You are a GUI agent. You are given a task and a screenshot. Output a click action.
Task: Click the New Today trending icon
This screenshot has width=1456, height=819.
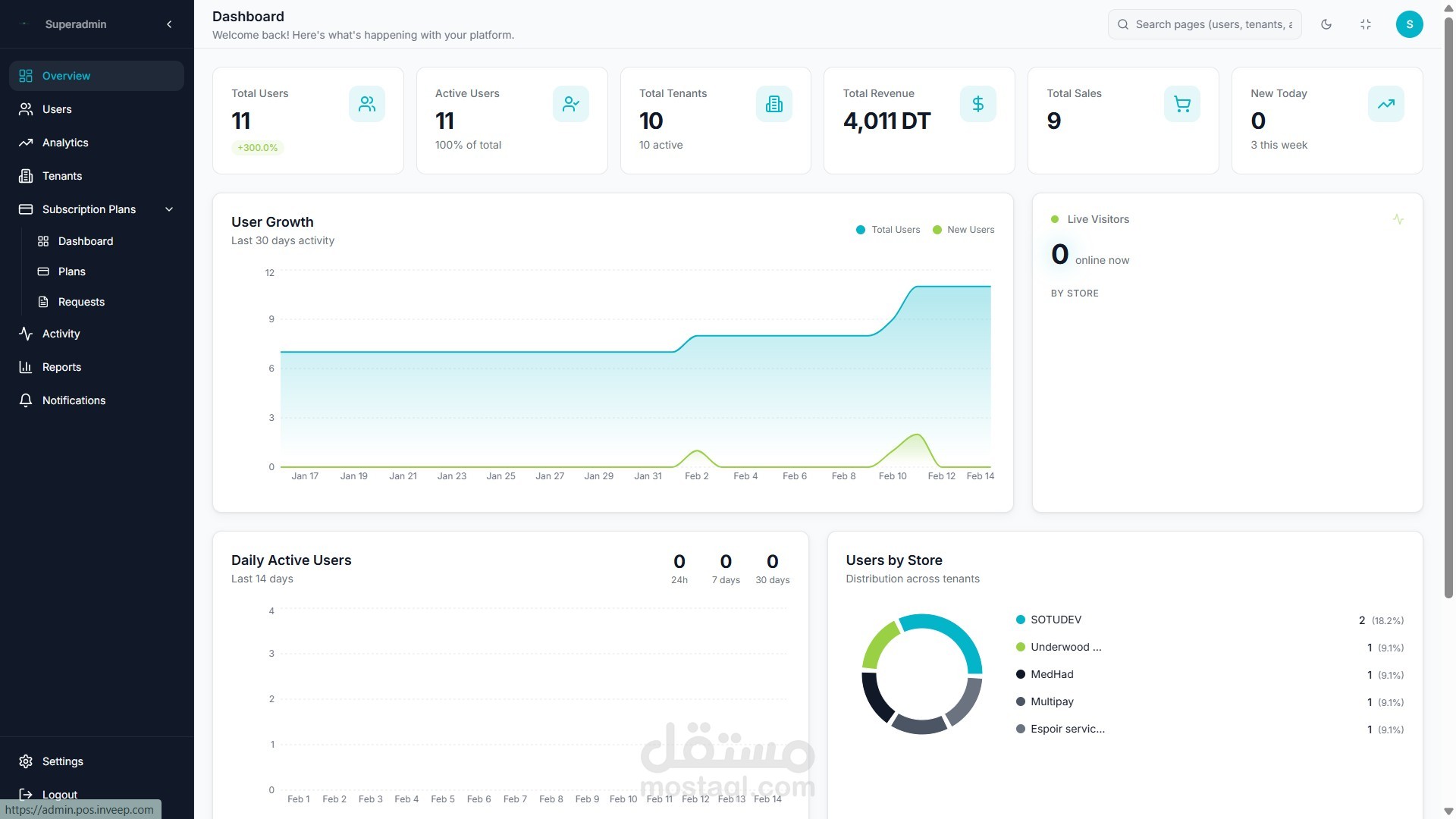pos(1385,104)
